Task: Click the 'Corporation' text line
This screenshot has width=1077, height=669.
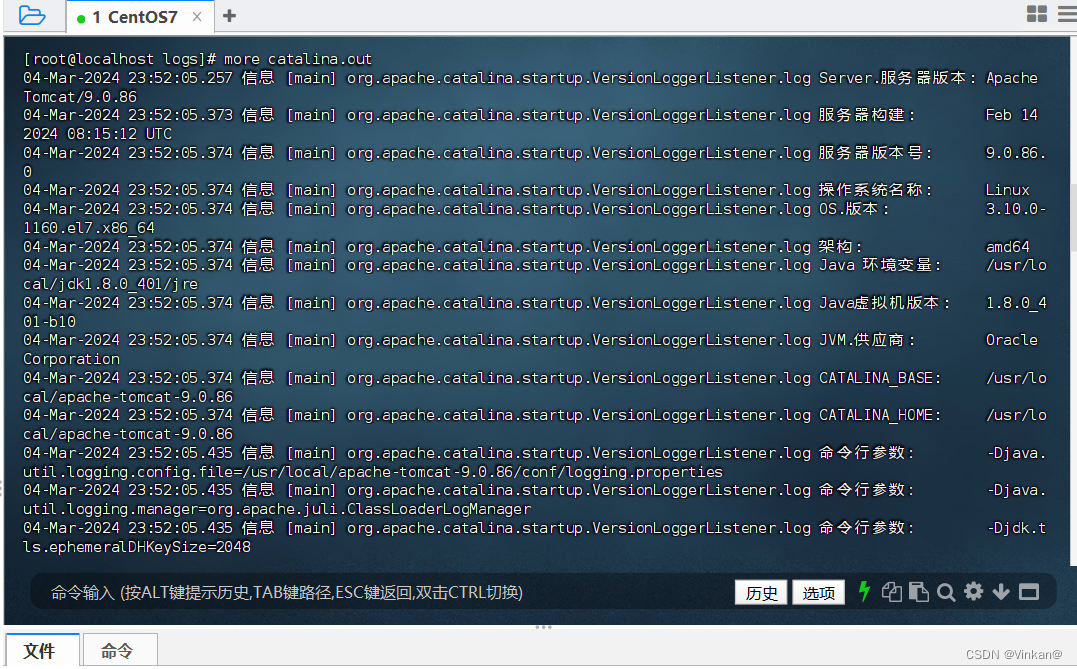Action: point(71,359)
